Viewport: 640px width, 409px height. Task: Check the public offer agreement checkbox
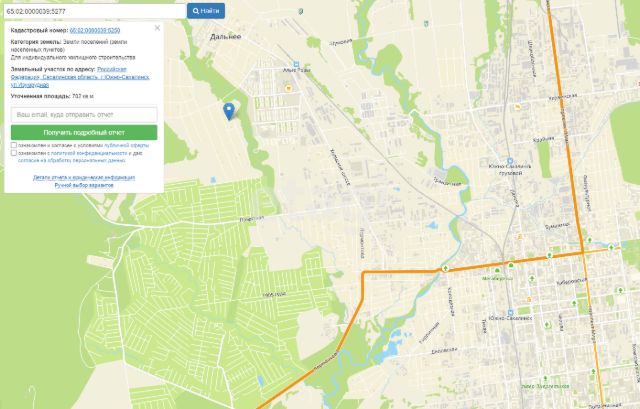click(x=14, y=145)
